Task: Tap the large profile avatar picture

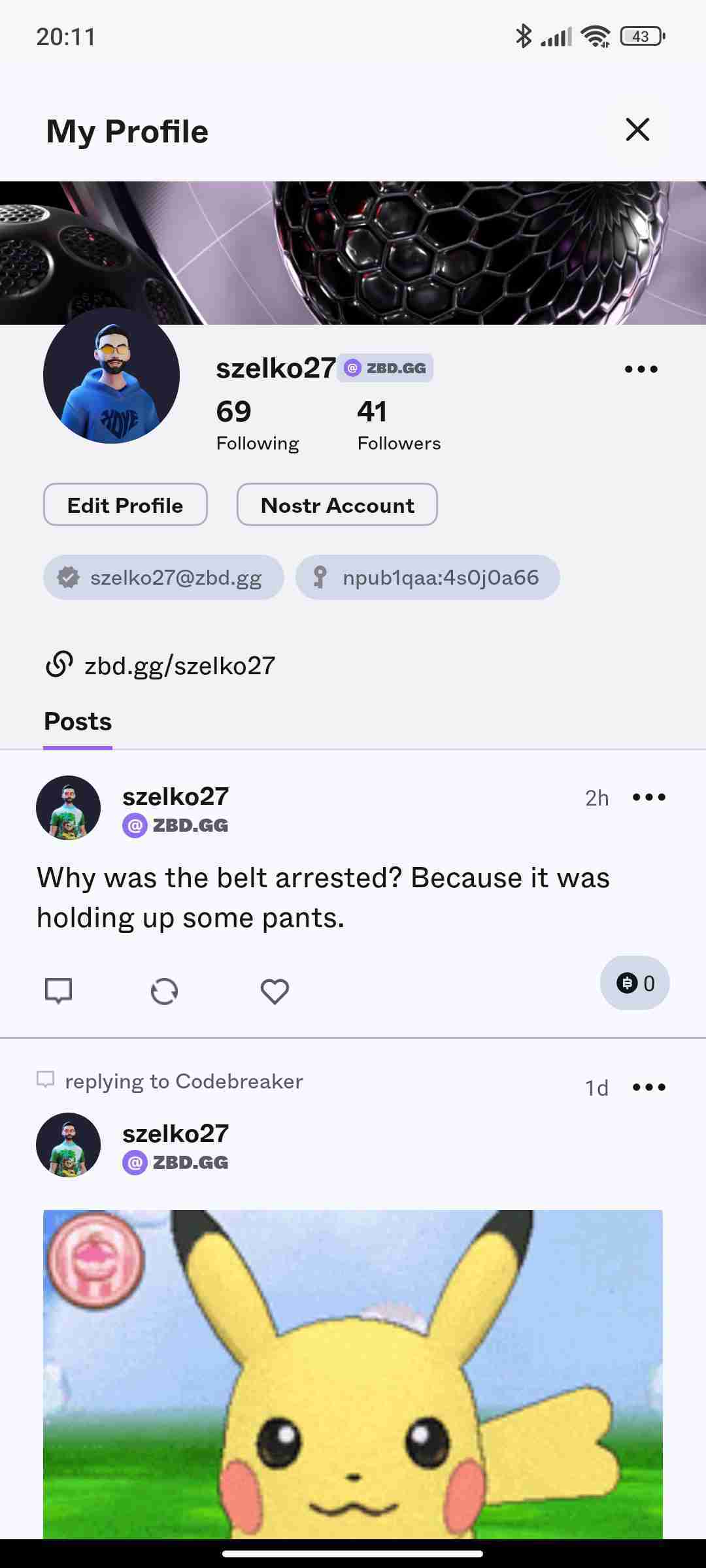Action: click(112, 376)
